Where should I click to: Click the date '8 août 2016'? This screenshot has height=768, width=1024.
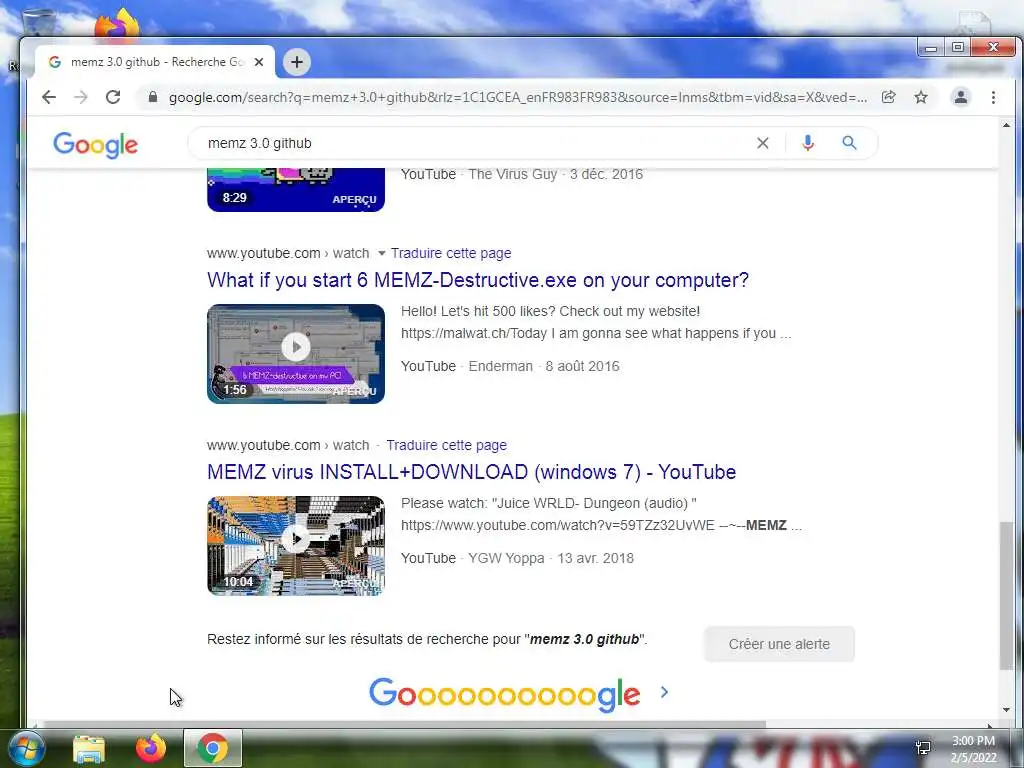pos(583,366)
